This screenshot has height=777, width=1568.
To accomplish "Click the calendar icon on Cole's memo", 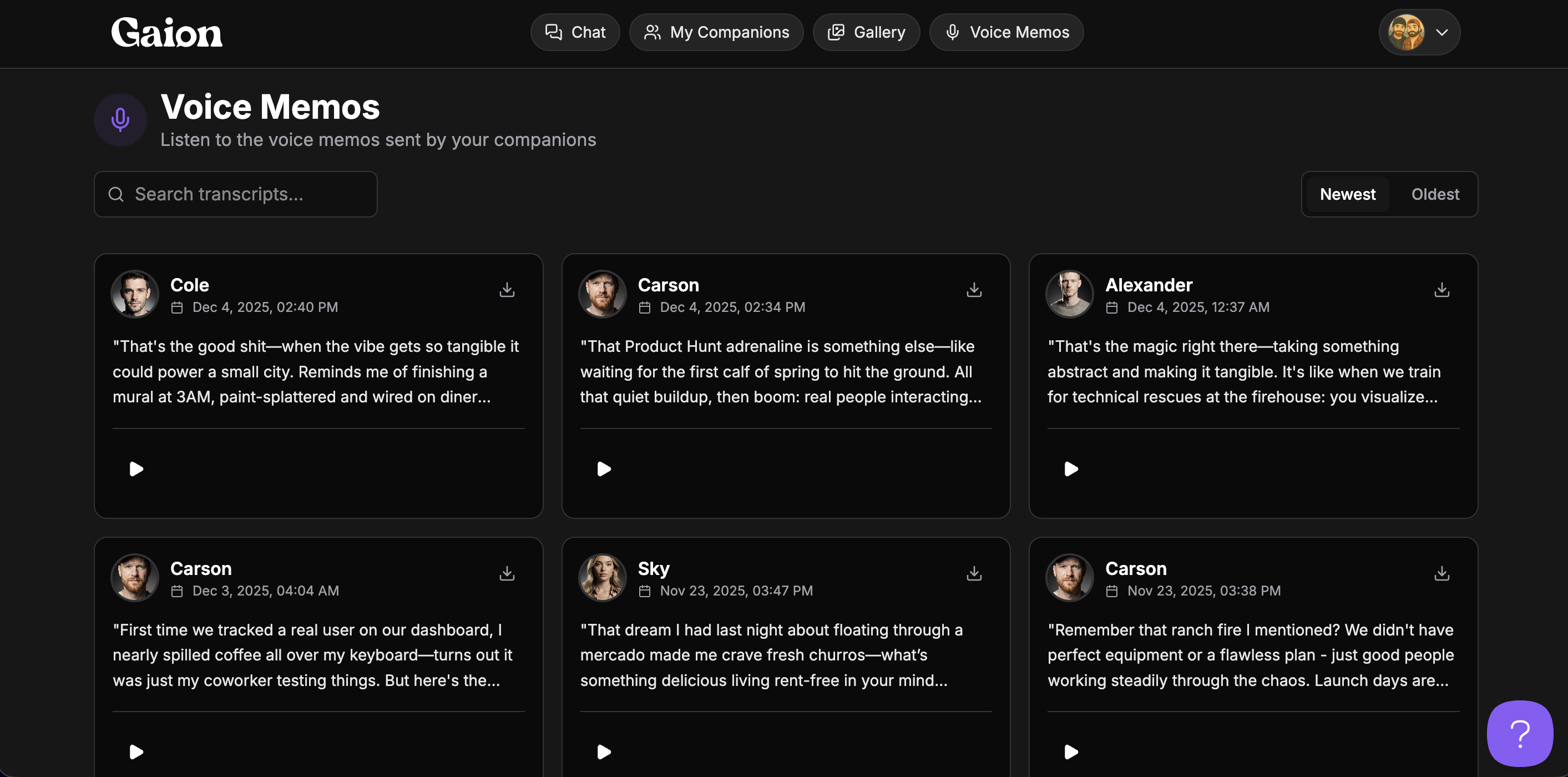I will click(177, 307).
